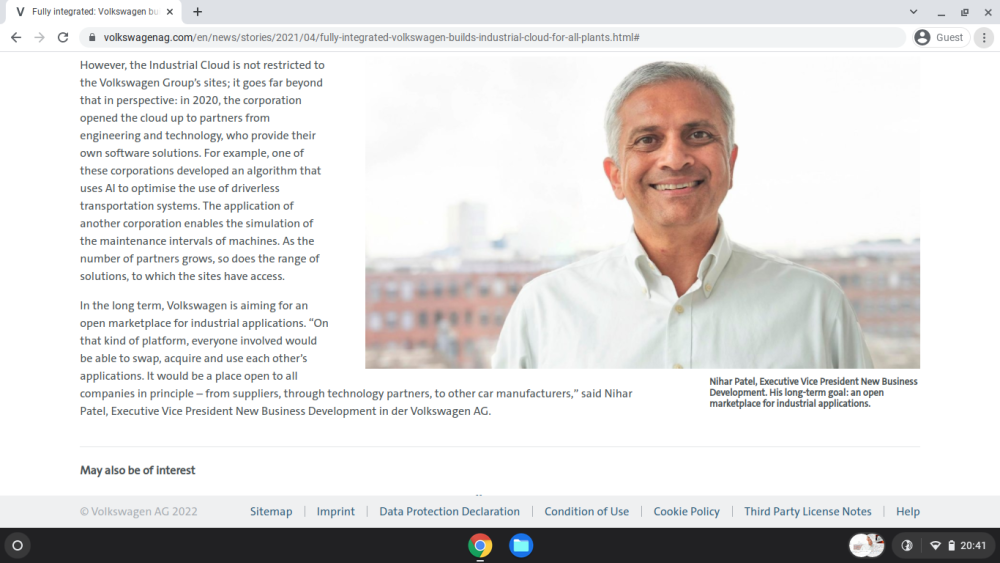View site security lock info
The width and height of the screenshot is (1000, 563).
[x=92, y=38]
